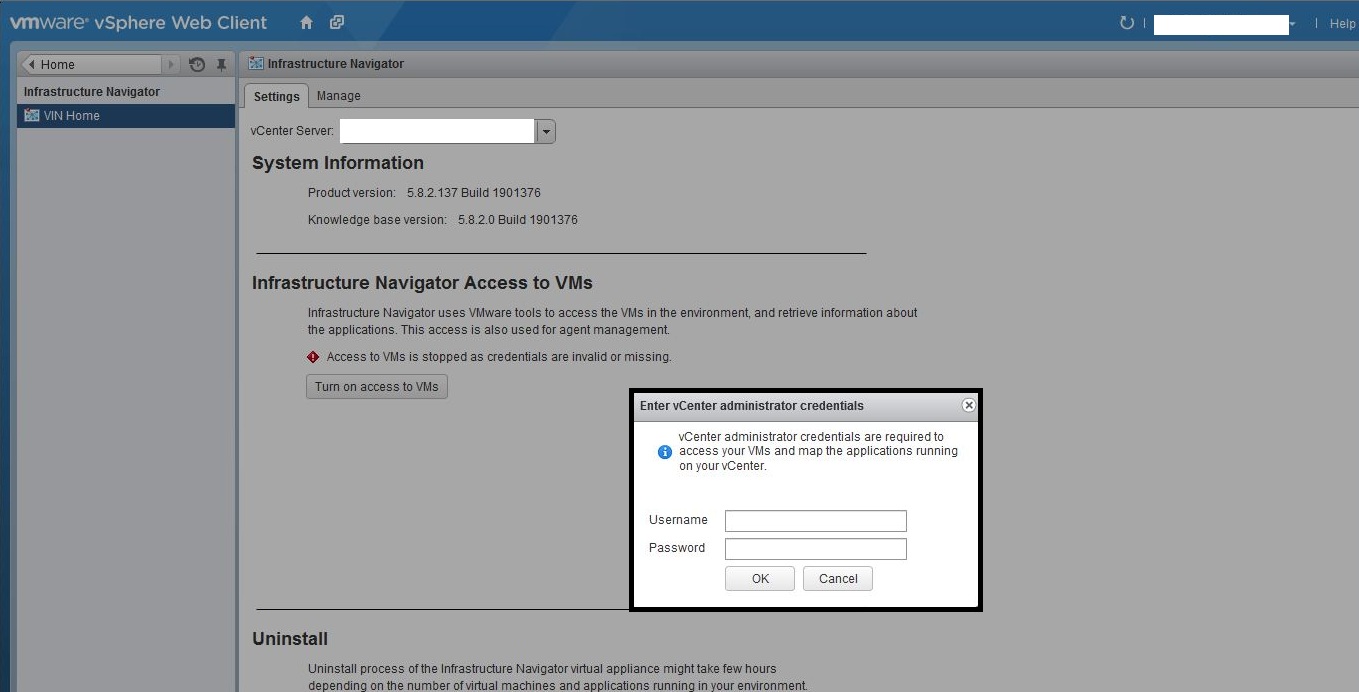Click the Home icon in top bar
Screen dimensions: 1359x692
tap(306, 23)
